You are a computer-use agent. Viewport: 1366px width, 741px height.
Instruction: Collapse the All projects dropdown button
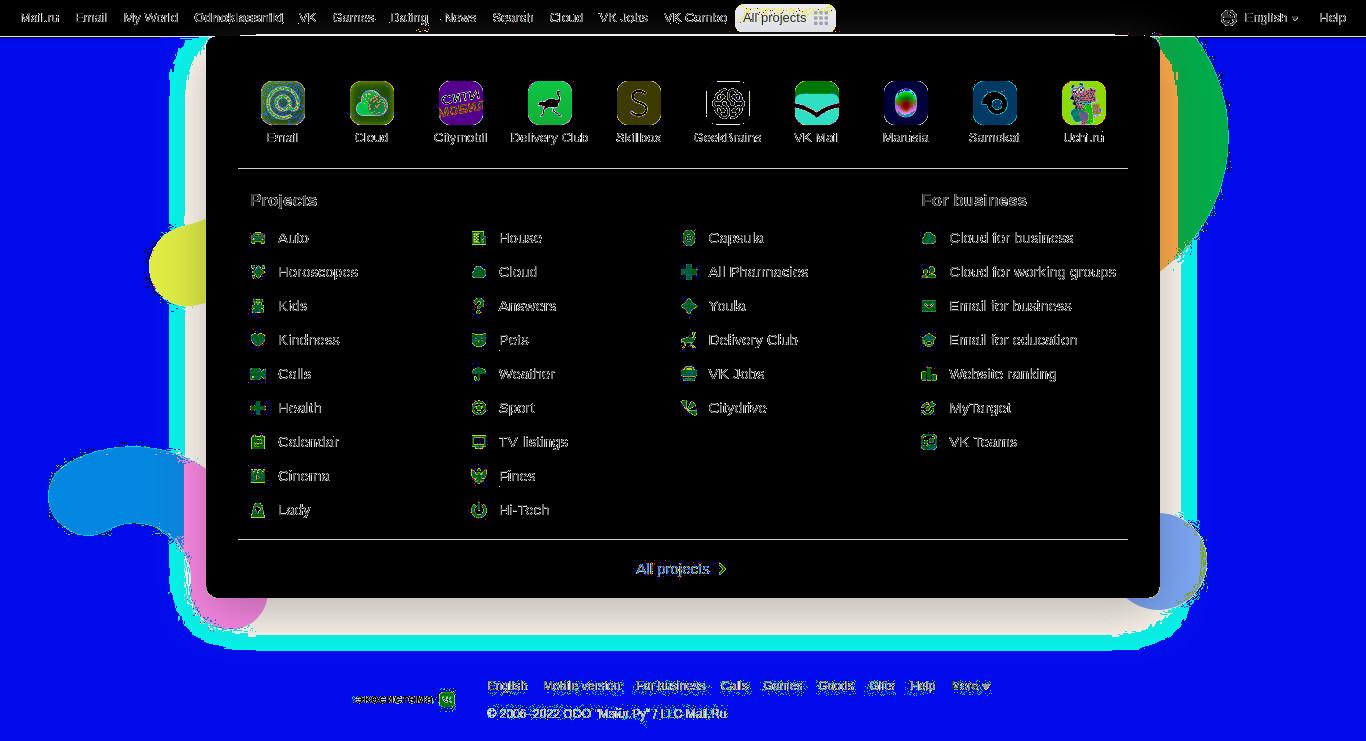[x=785, y=18]
